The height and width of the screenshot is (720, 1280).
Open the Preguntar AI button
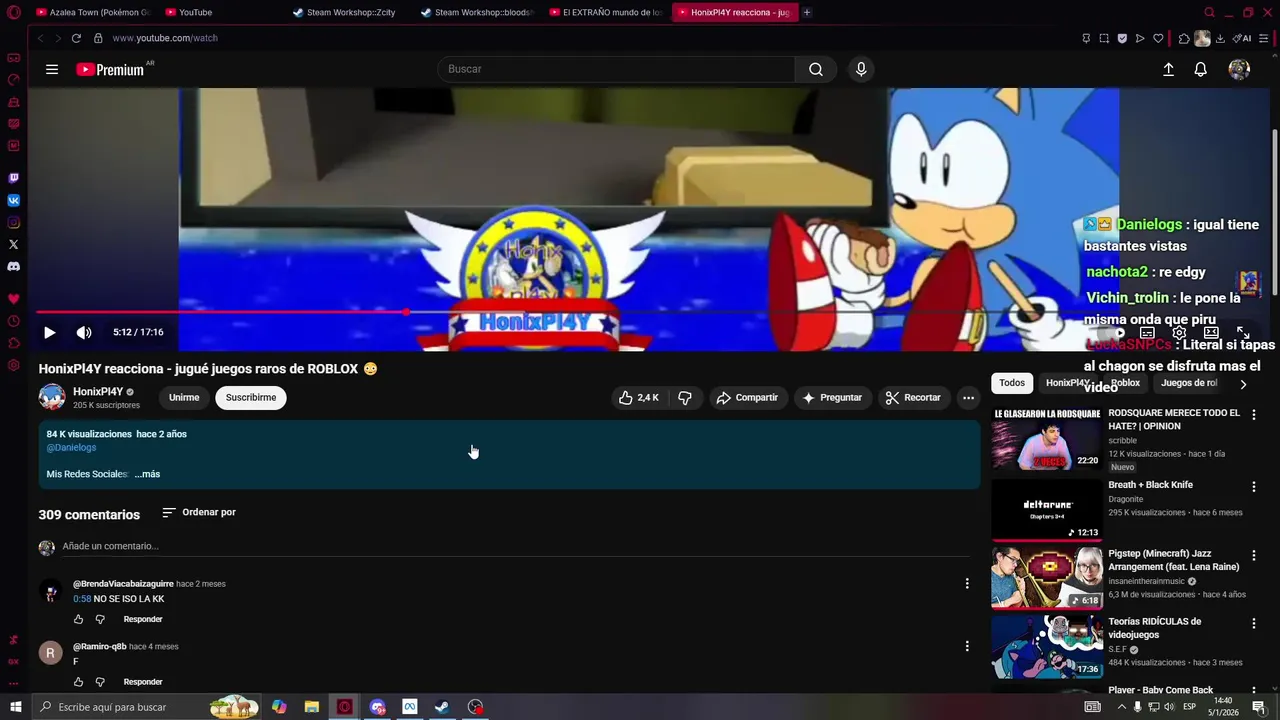coord(832,397)
